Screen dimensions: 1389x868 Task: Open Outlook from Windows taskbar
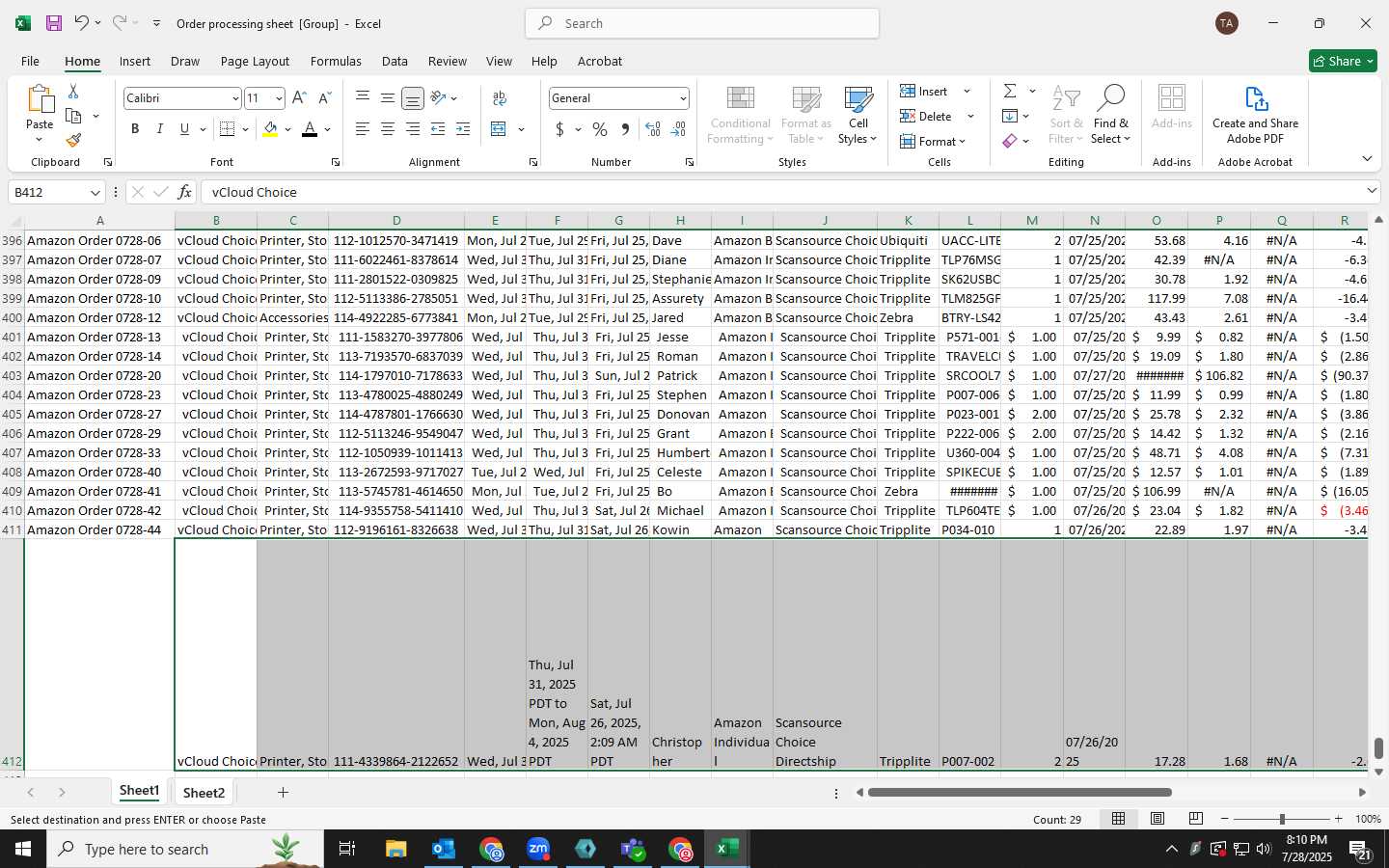(x=444, y=849)
